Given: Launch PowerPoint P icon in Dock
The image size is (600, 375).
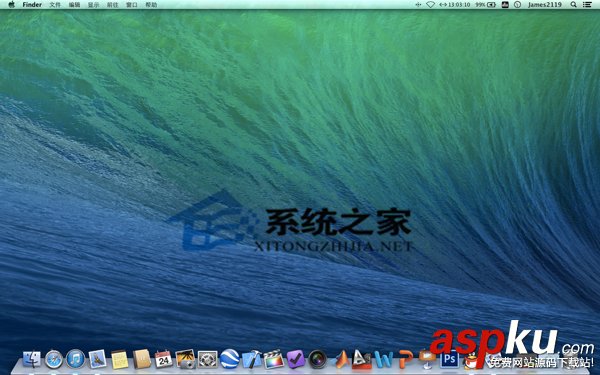Looking at the screenshot, I should coord(406,359).
